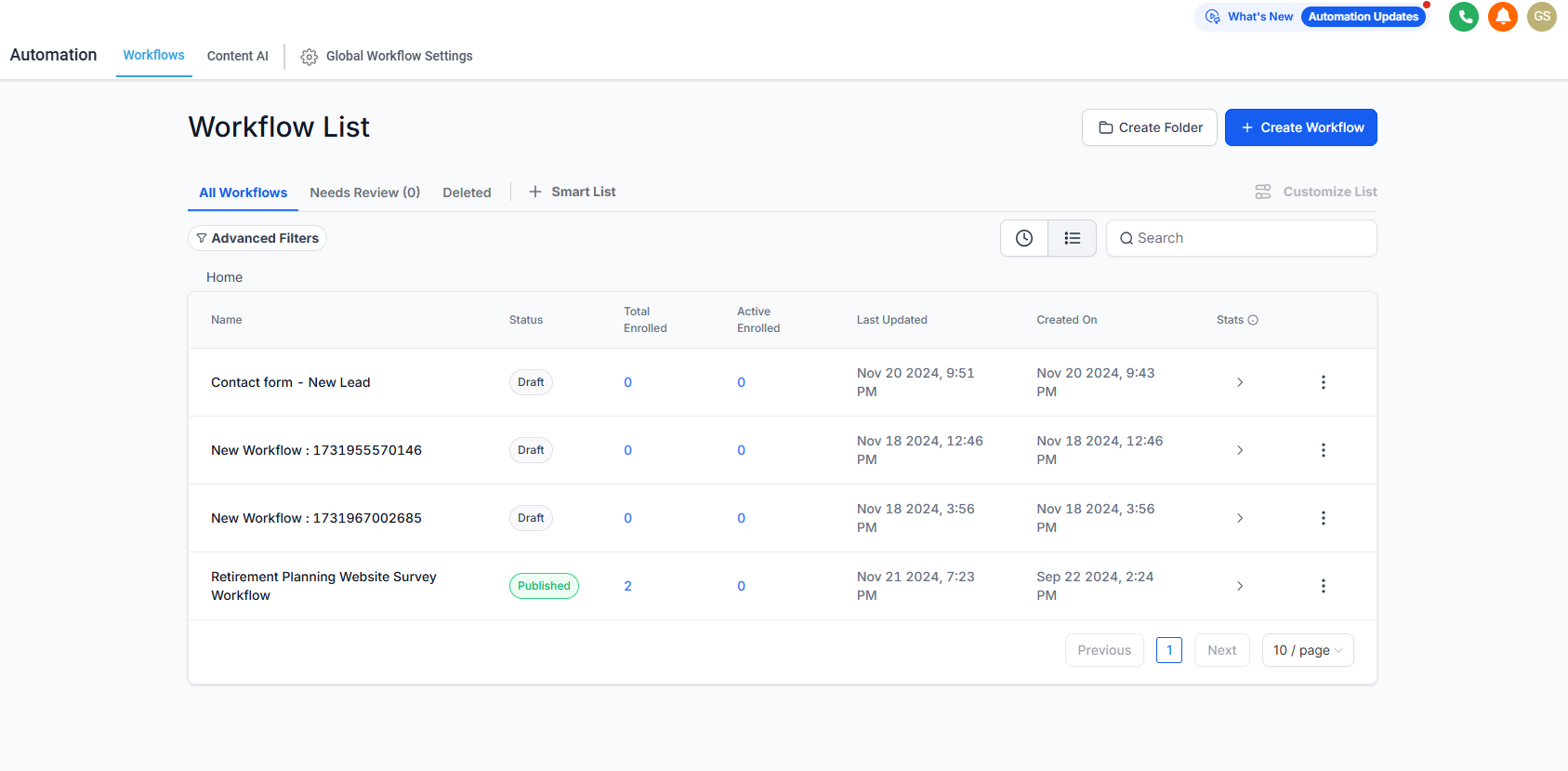Click the Global Workflow Settings gear icon
Screen dimensions: 1568x771
(310, 57)
